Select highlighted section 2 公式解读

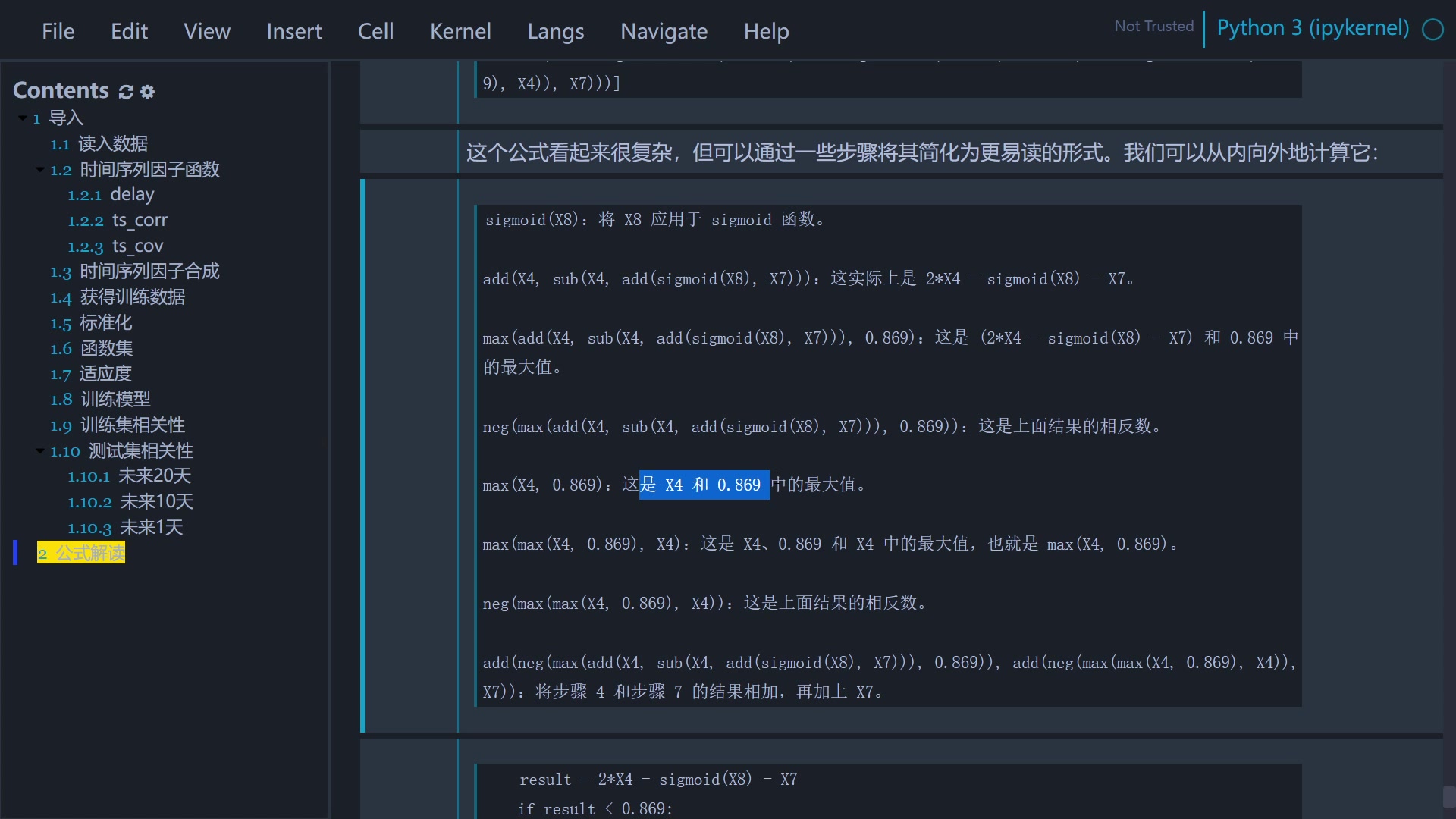pyautogui.click(x=81, y=554)
